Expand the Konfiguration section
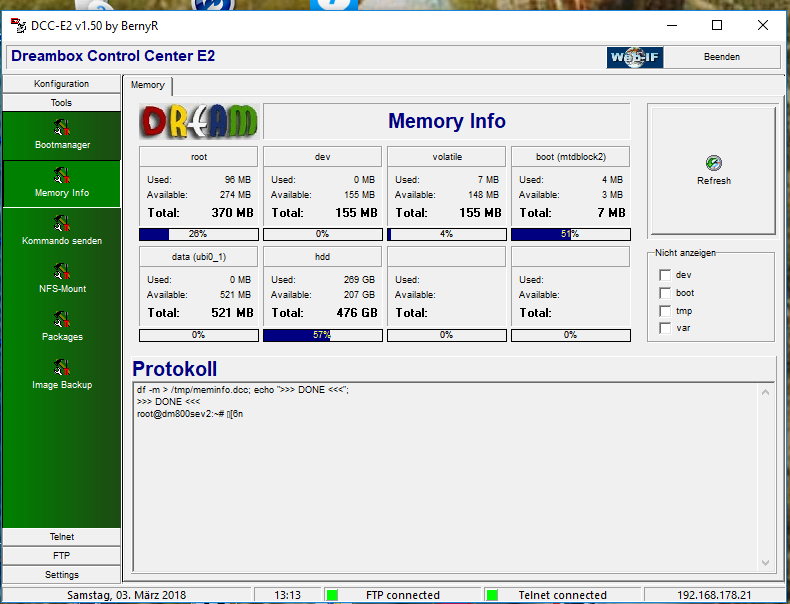This screenshot has width=790, height=604. pyautogui.click(x=61, y=84)
